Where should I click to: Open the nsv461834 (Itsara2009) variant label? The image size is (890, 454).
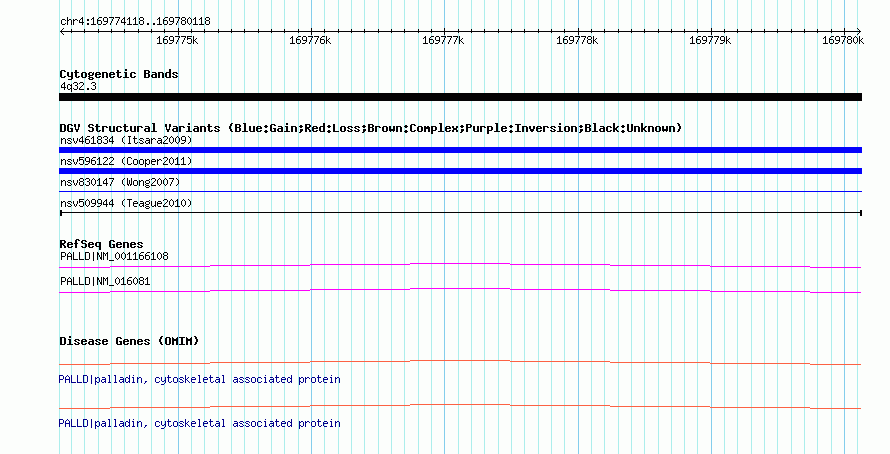126,140
